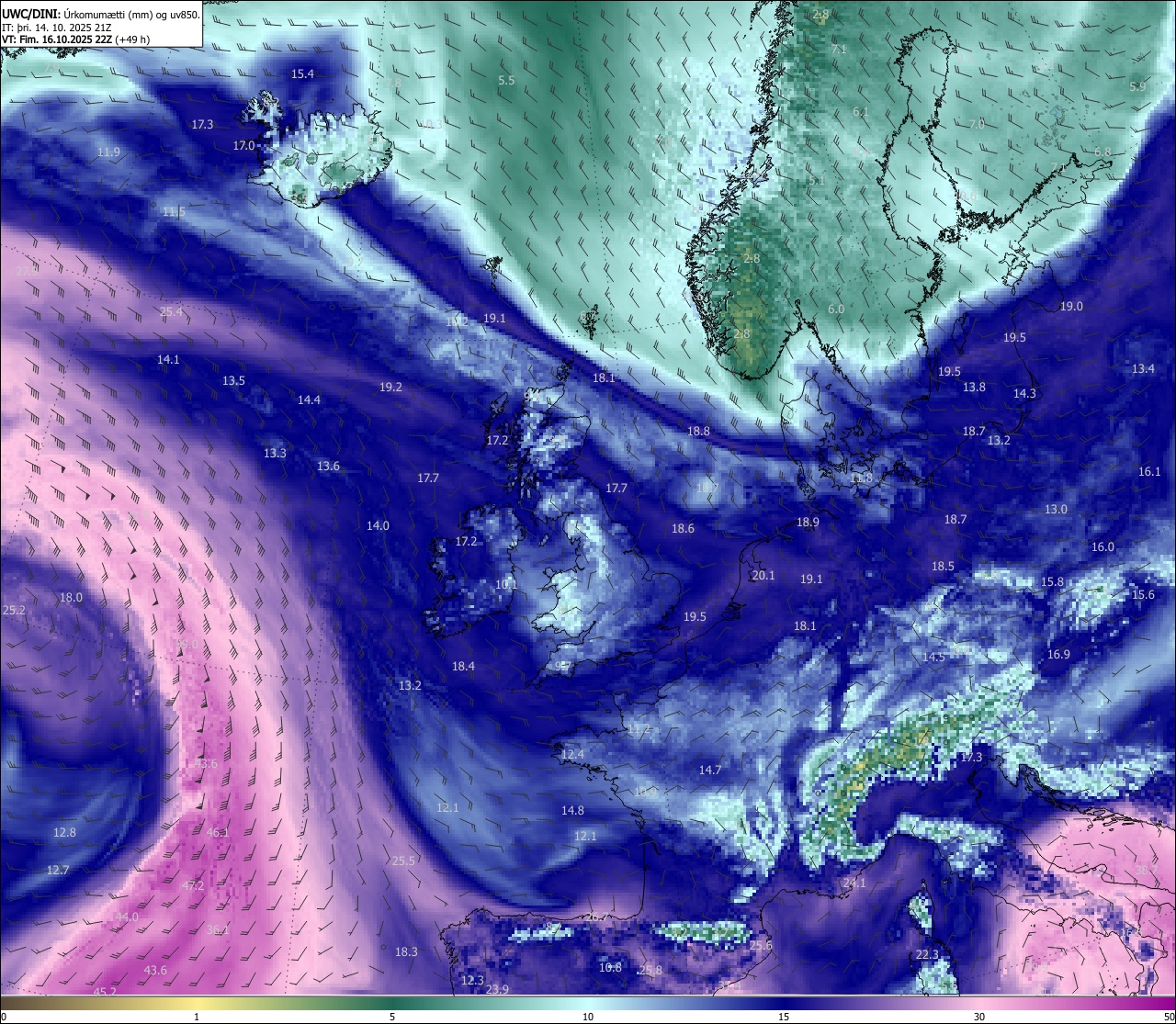Click the VT valid time line

coord(76,39)
